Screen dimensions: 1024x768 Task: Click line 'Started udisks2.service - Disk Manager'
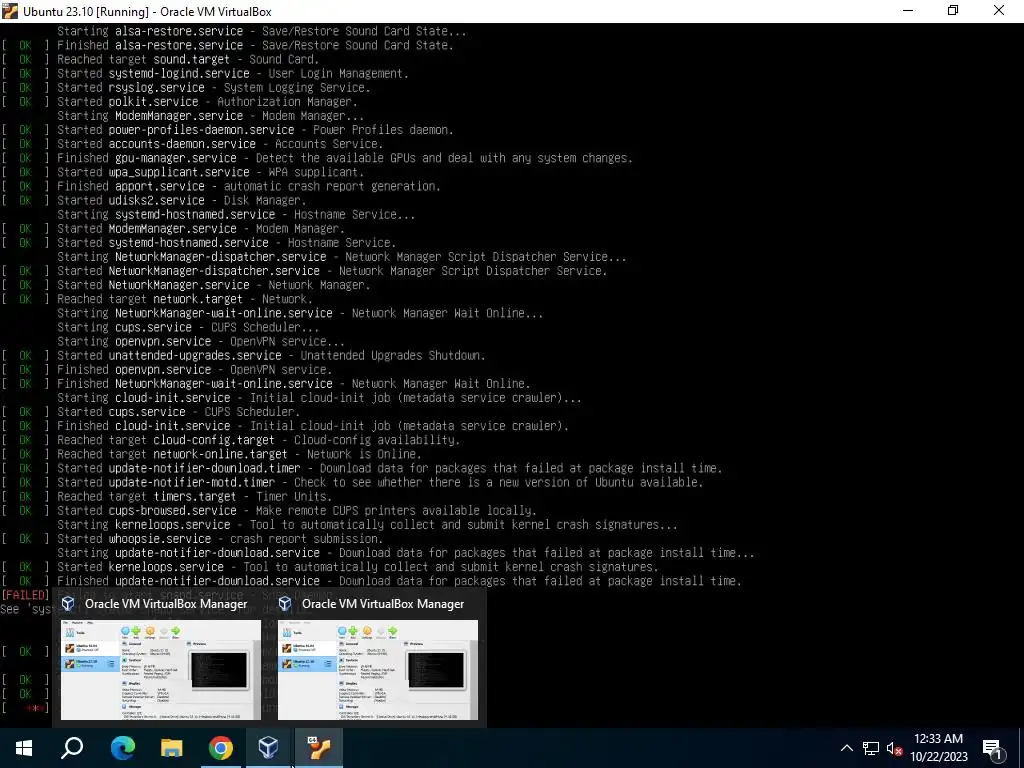pyautogui.click(x=181, y=200)
